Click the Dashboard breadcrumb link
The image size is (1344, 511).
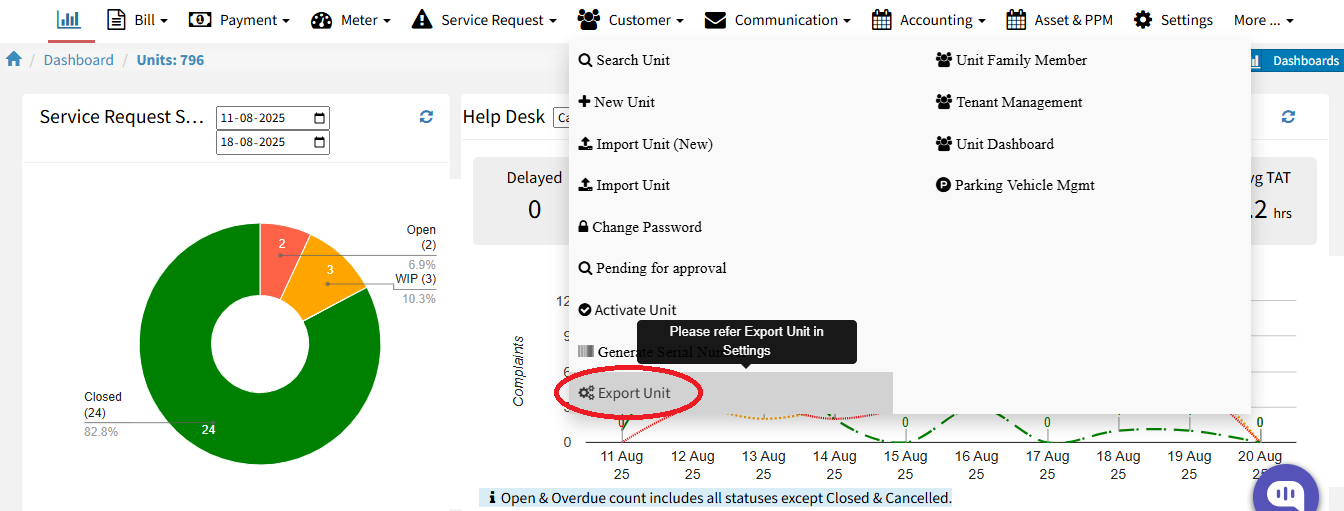pos(78,60)
